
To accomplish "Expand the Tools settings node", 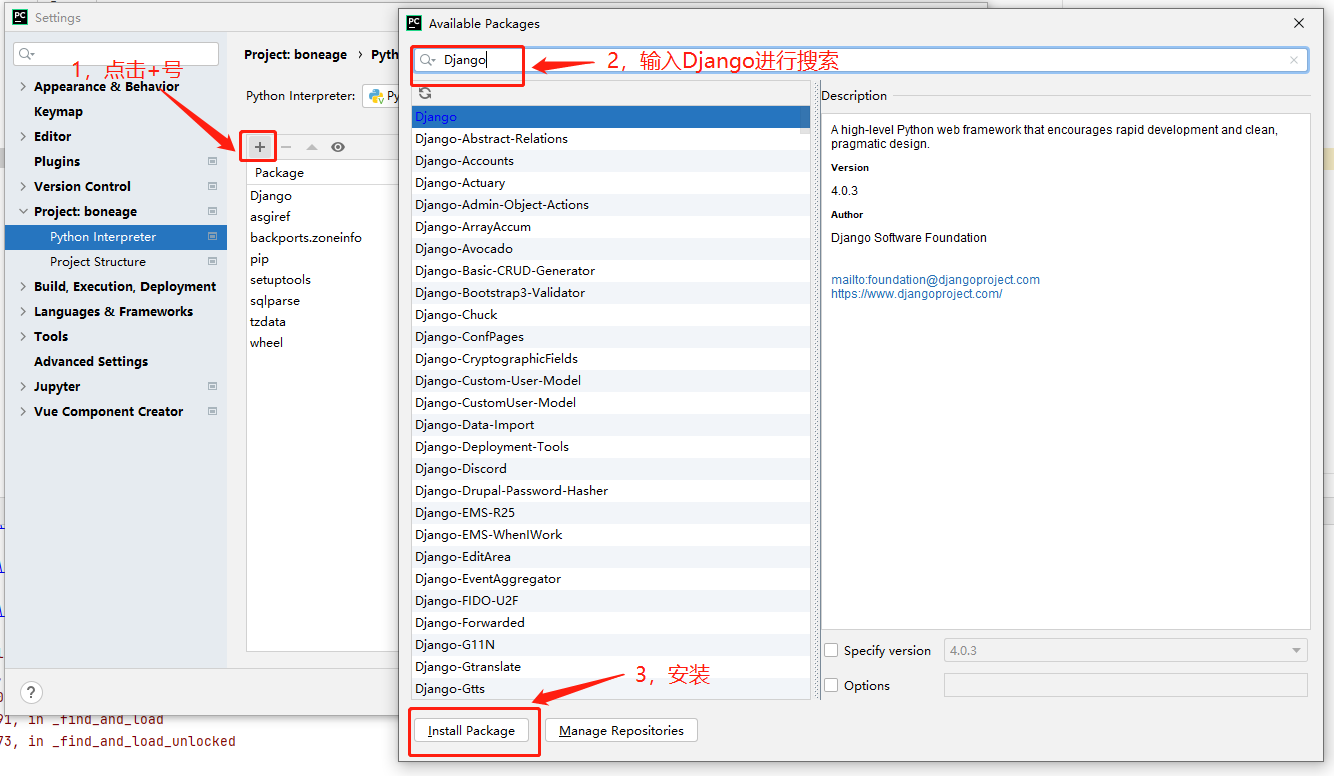I will tap(23, 336).
